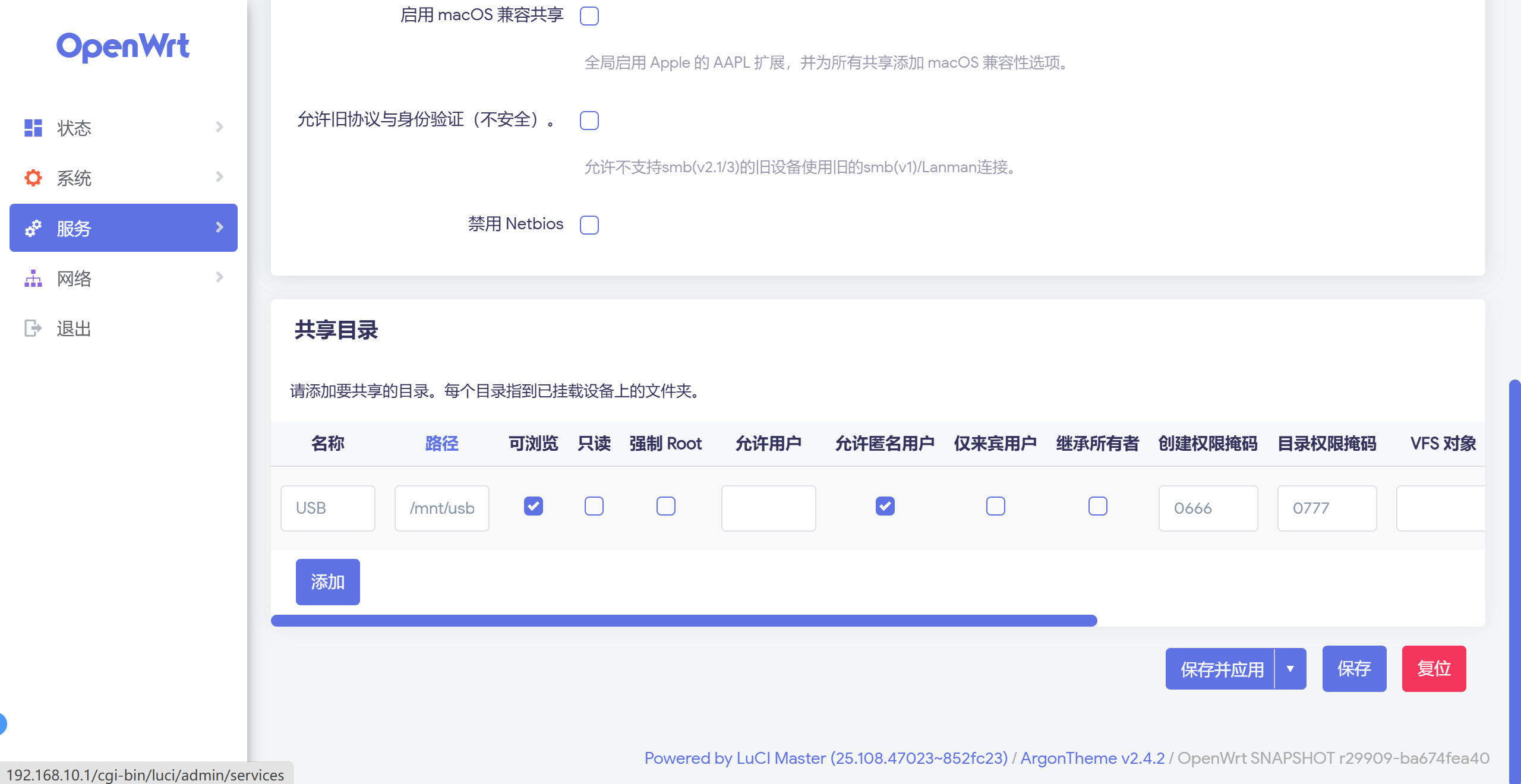The image size is (1521, 784).
Task: Click the system gear icon
Action: 33,178
